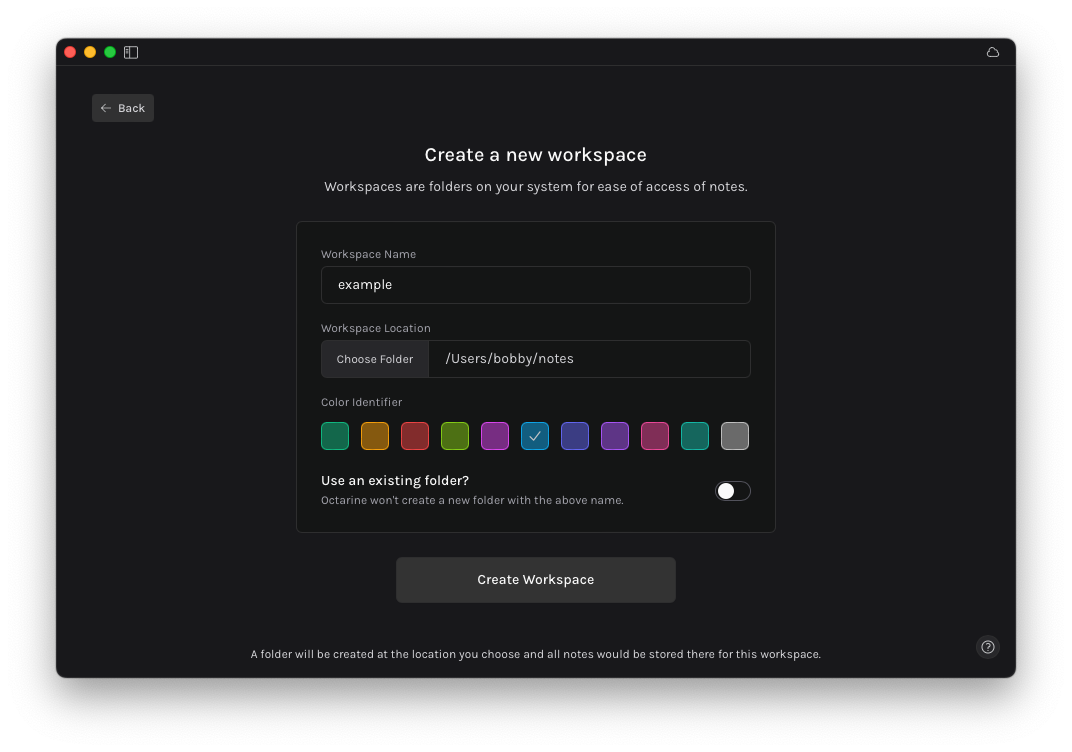Click the currently checked blue color swatch
The width and height of the screenshot is (1072, 752).
coord(535,436)
